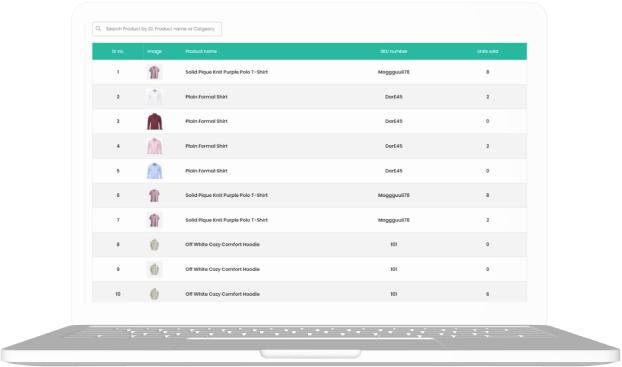
Task: Open the hoodie thumbnail in row 8
Action: [154, 244]
